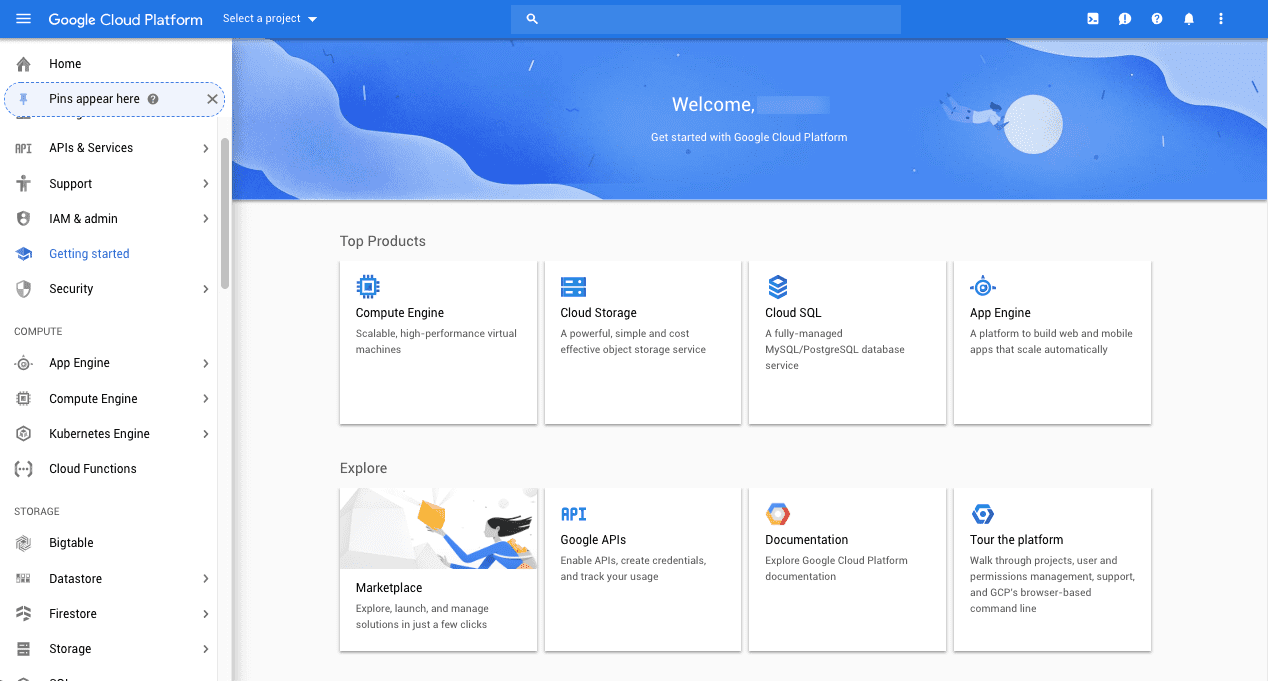Open Support menu item label
The height and width of the screenshot is (681, 1268).
coord(70,184)
